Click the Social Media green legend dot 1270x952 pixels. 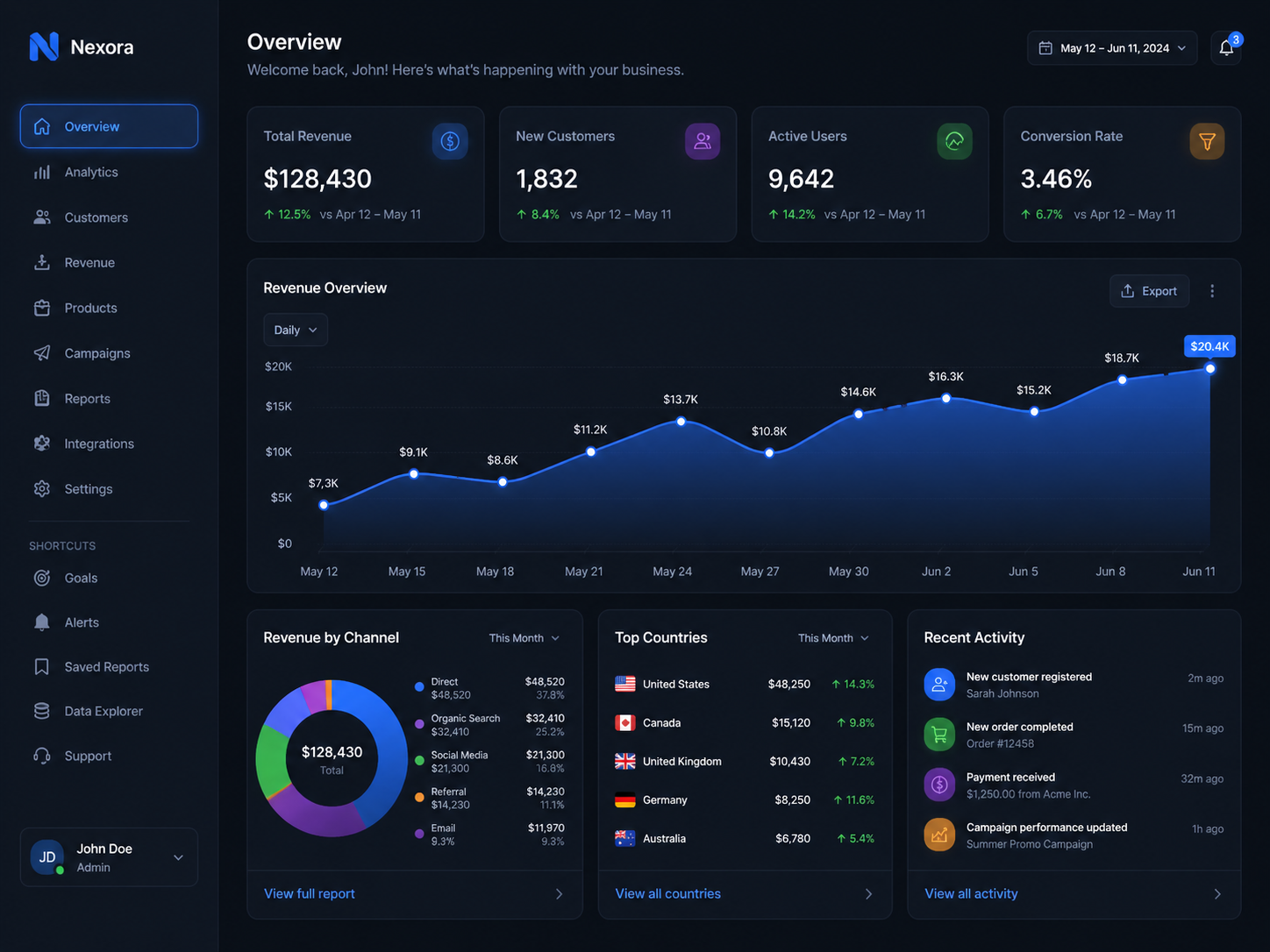[x=419, y=760]
